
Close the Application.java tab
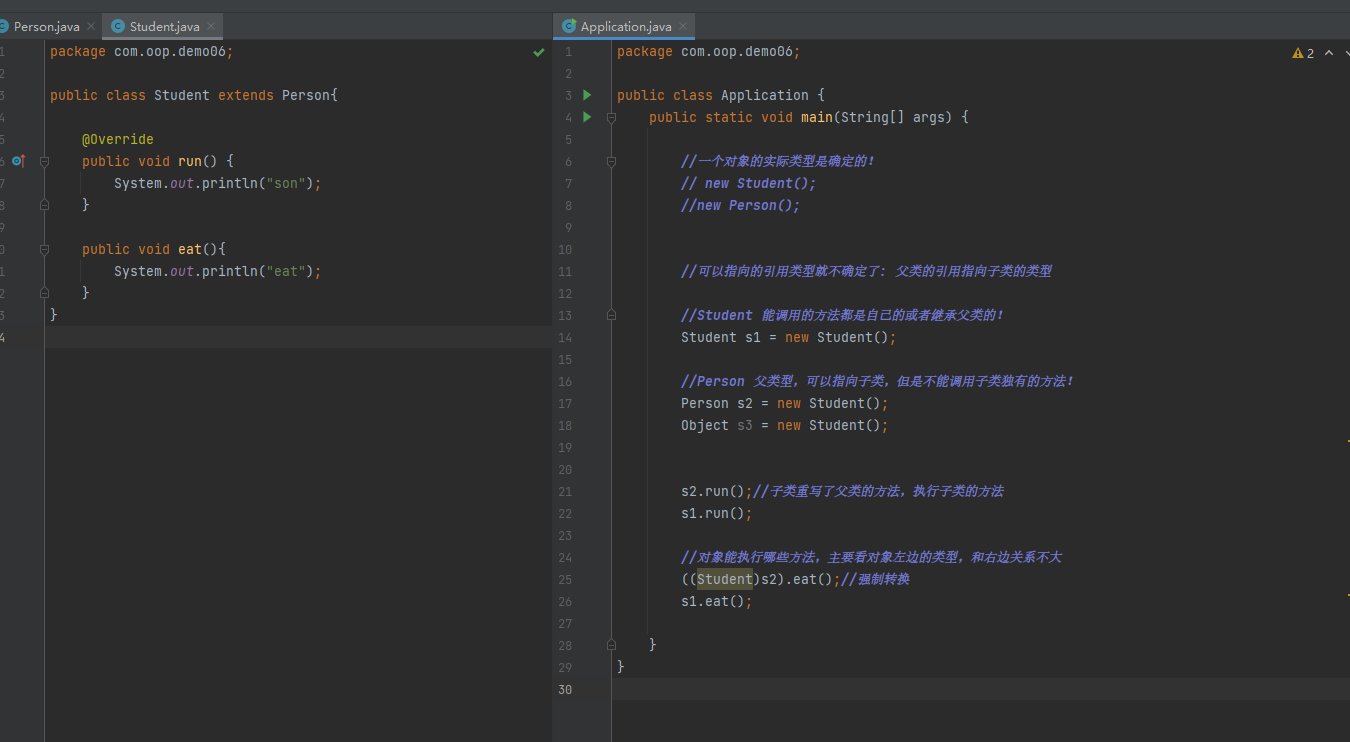[x=682, y=27]
